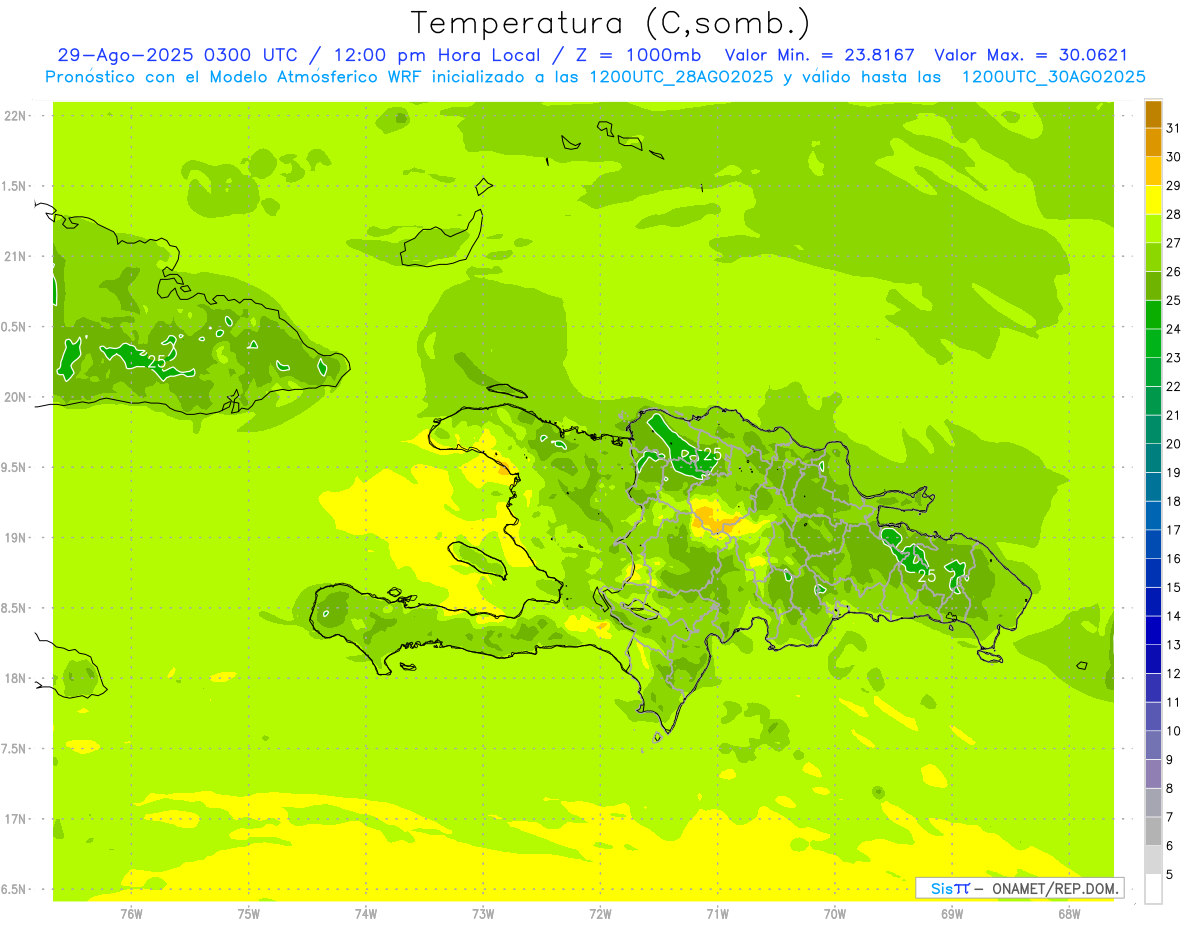The image size is (1200, 927).
Task: Click the gray swatch between 6 and 7
Action: coord(1153,831)
